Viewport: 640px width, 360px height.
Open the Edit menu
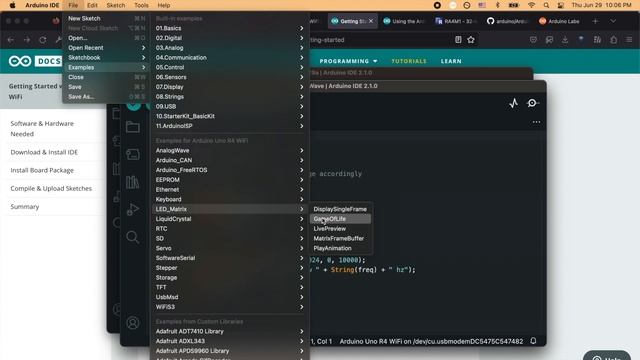coord(92,5)
